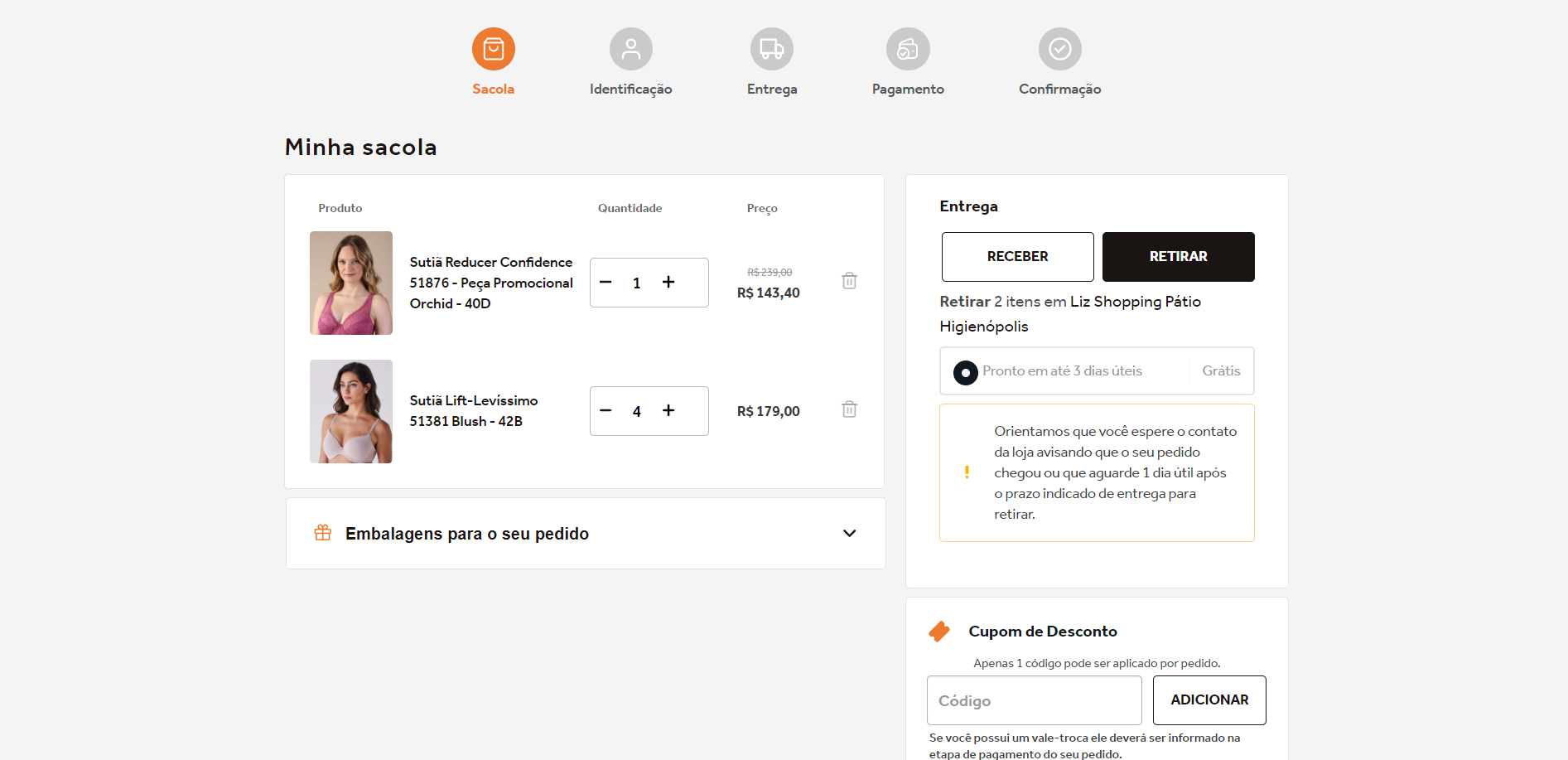
Task: Click the Identificação person step icon
Action: tap(631, 50)
